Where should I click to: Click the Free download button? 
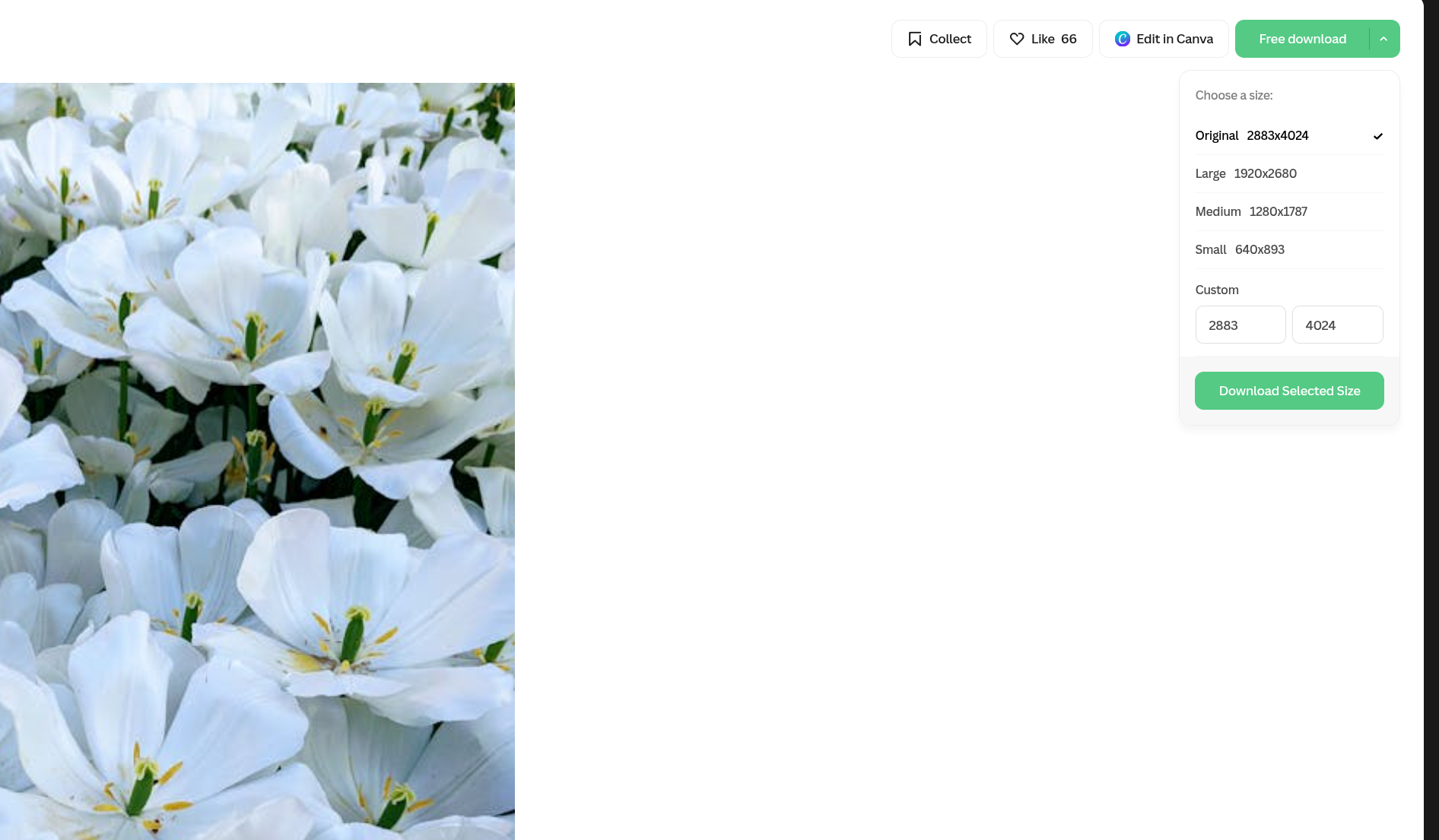coord(1302,39)
